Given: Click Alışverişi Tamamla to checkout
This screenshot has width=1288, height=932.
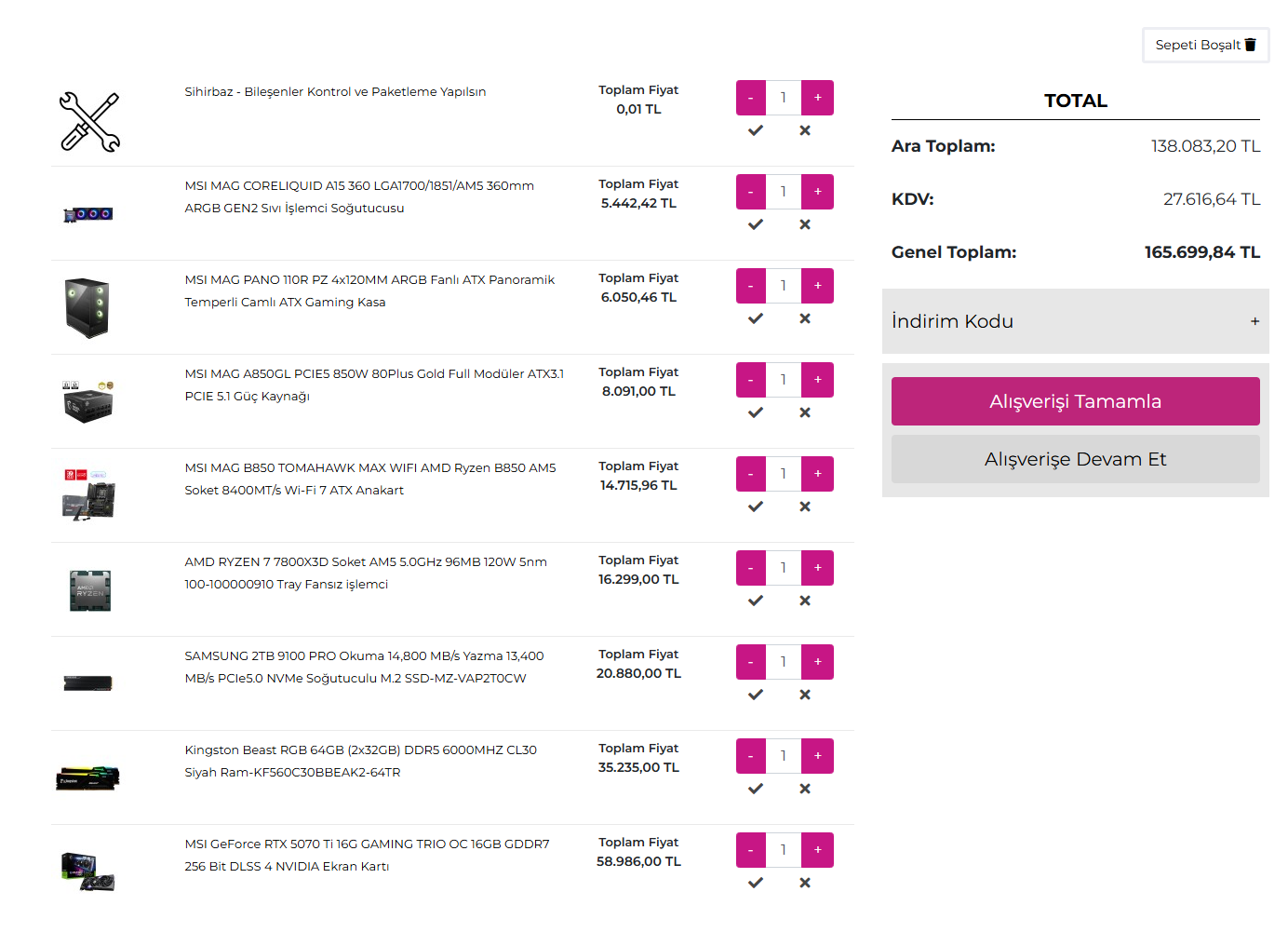Looking at the screenshot, I should (x=1075, y=401).
